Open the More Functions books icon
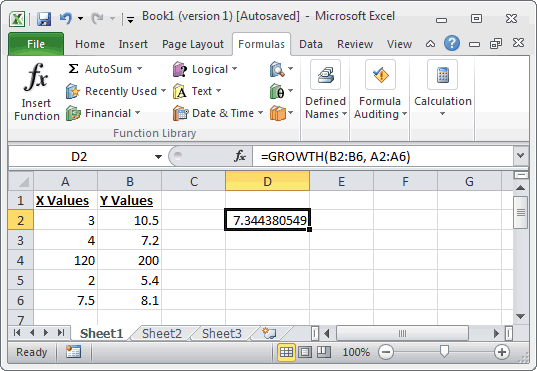Image resolution: width=537 pixels, height=371 pixels. [277, 113]
